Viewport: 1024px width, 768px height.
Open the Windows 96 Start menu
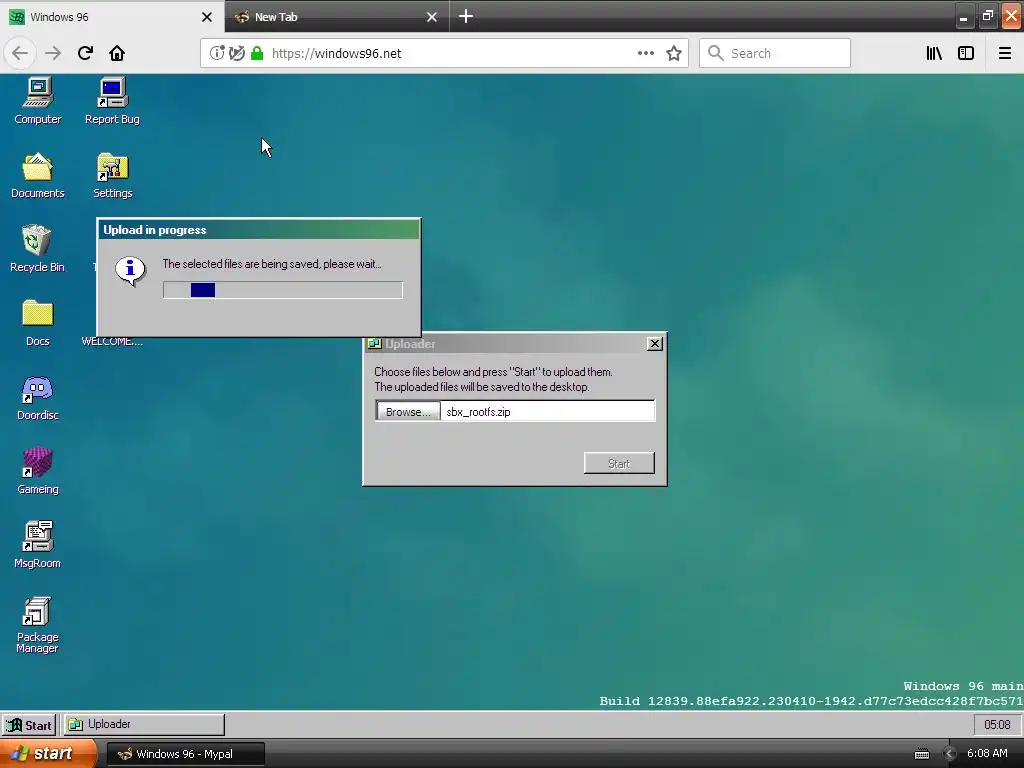coord(29,724)
